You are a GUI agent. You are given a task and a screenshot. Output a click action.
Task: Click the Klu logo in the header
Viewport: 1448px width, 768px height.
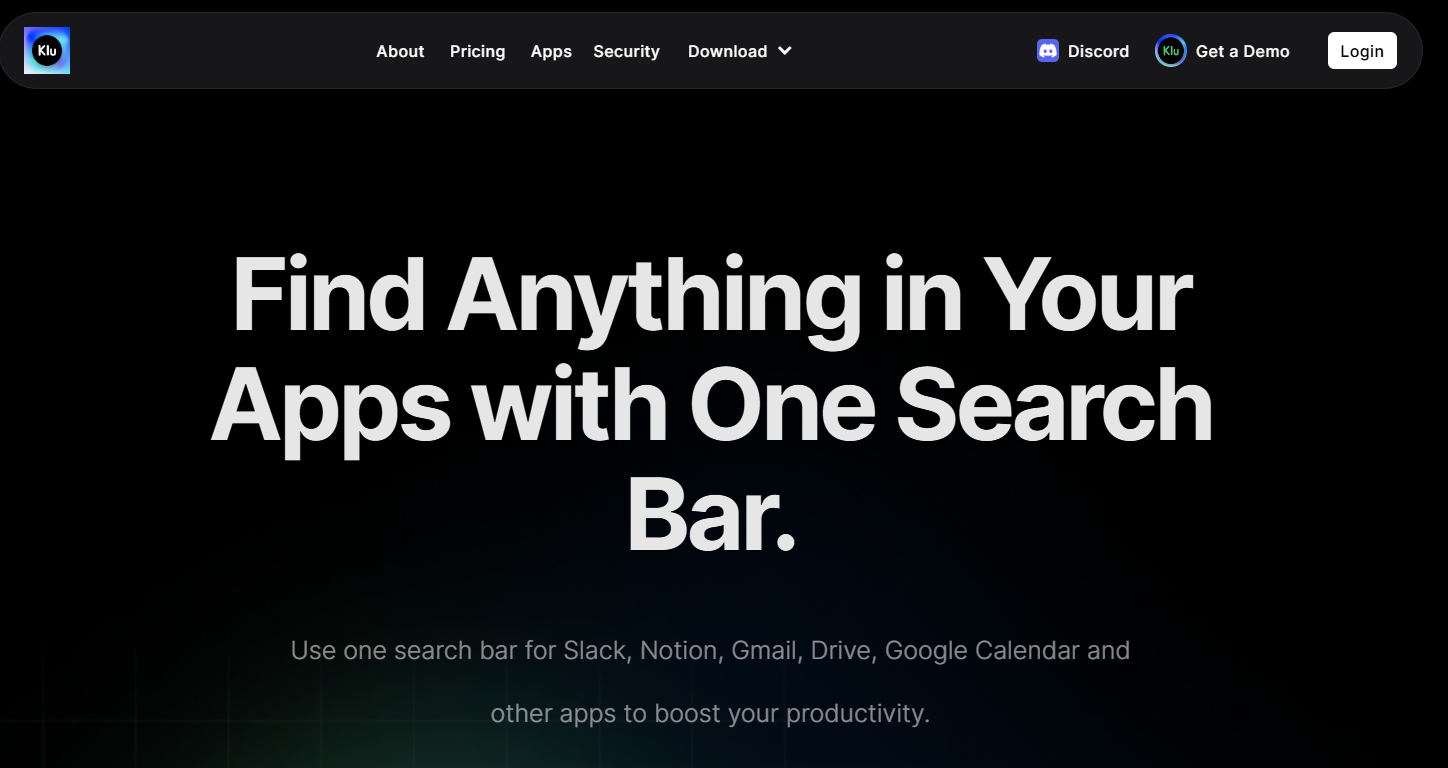click(x=47, y=51)
